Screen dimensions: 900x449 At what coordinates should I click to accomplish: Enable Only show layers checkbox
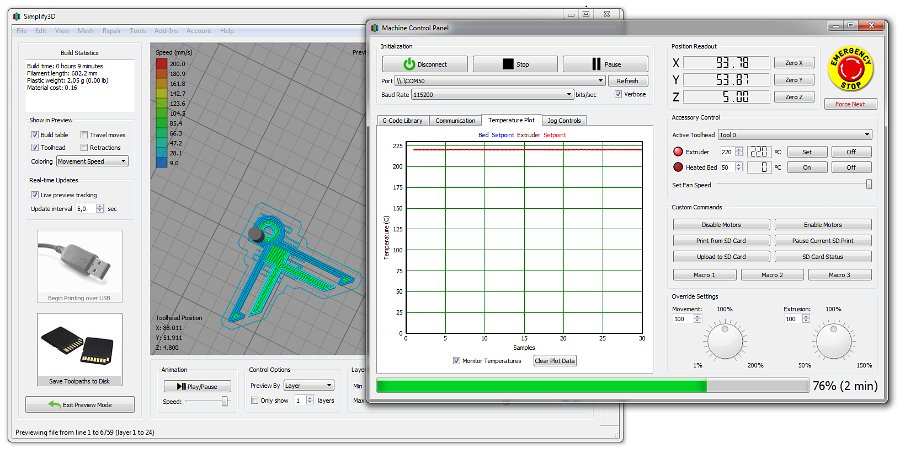(x=254, y=400)
